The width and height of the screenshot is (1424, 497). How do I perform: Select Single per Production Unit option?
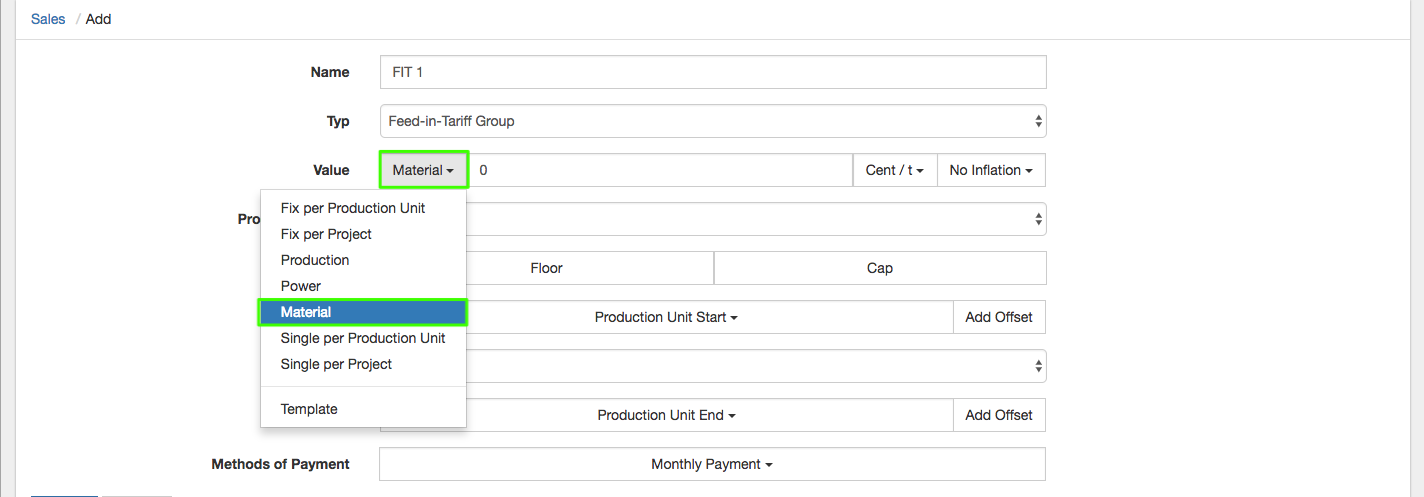click(x=363, y=338)
